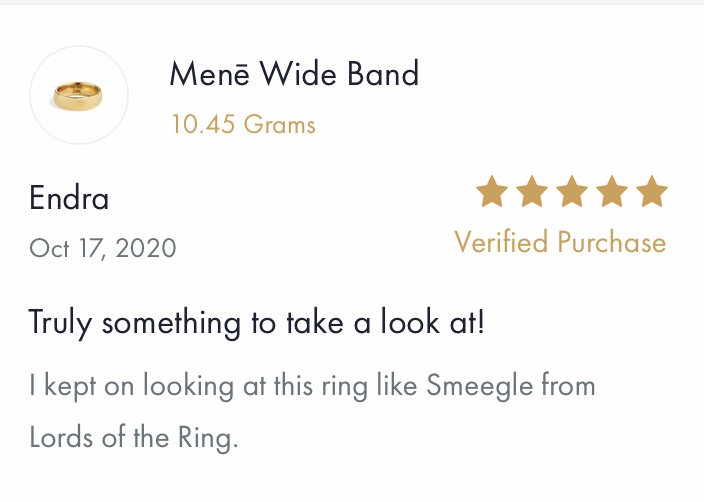The width and height of the screenshot is (704, 502).
Task: Click reviewer name Endra
Action: pyautogui.click(x=69, y=198)
